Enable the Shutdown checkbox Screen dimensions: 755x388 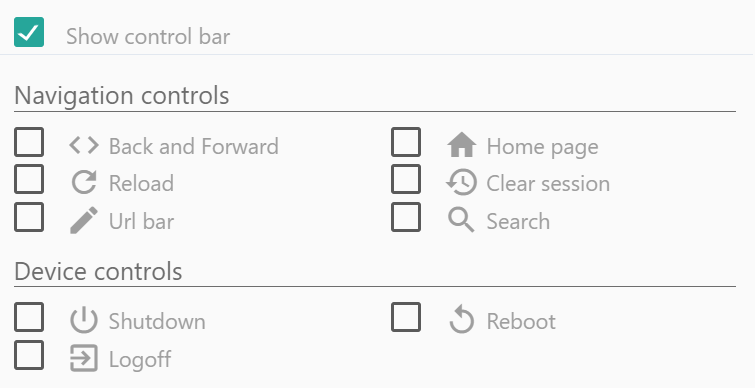(29, 317)
